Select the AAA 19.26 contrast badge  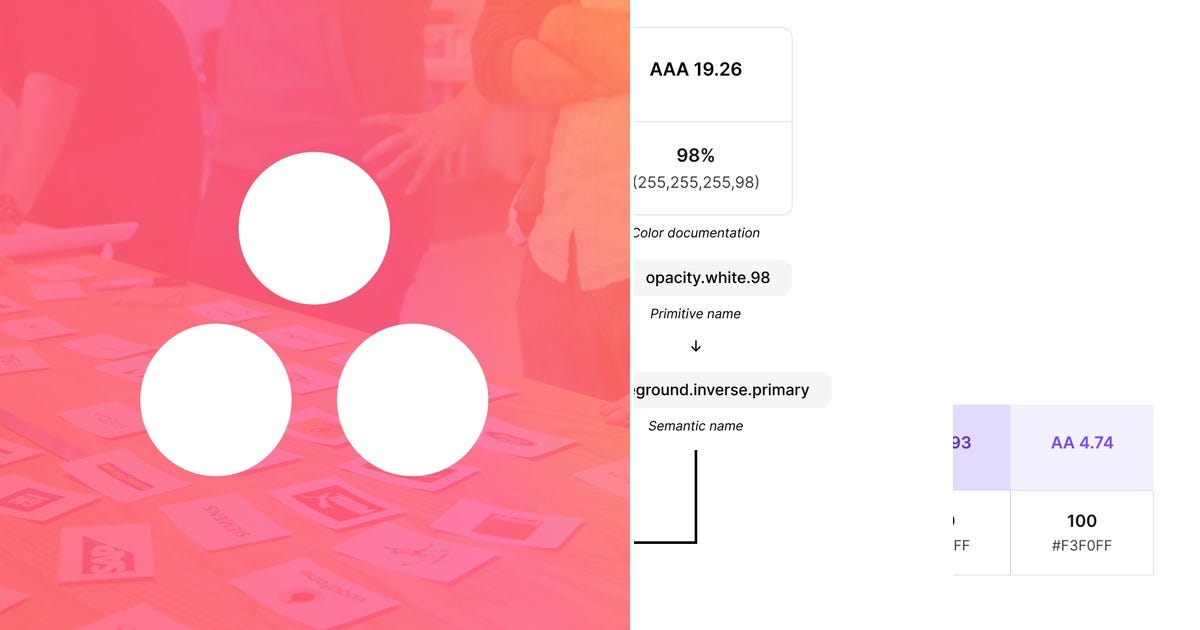(697, 69)
